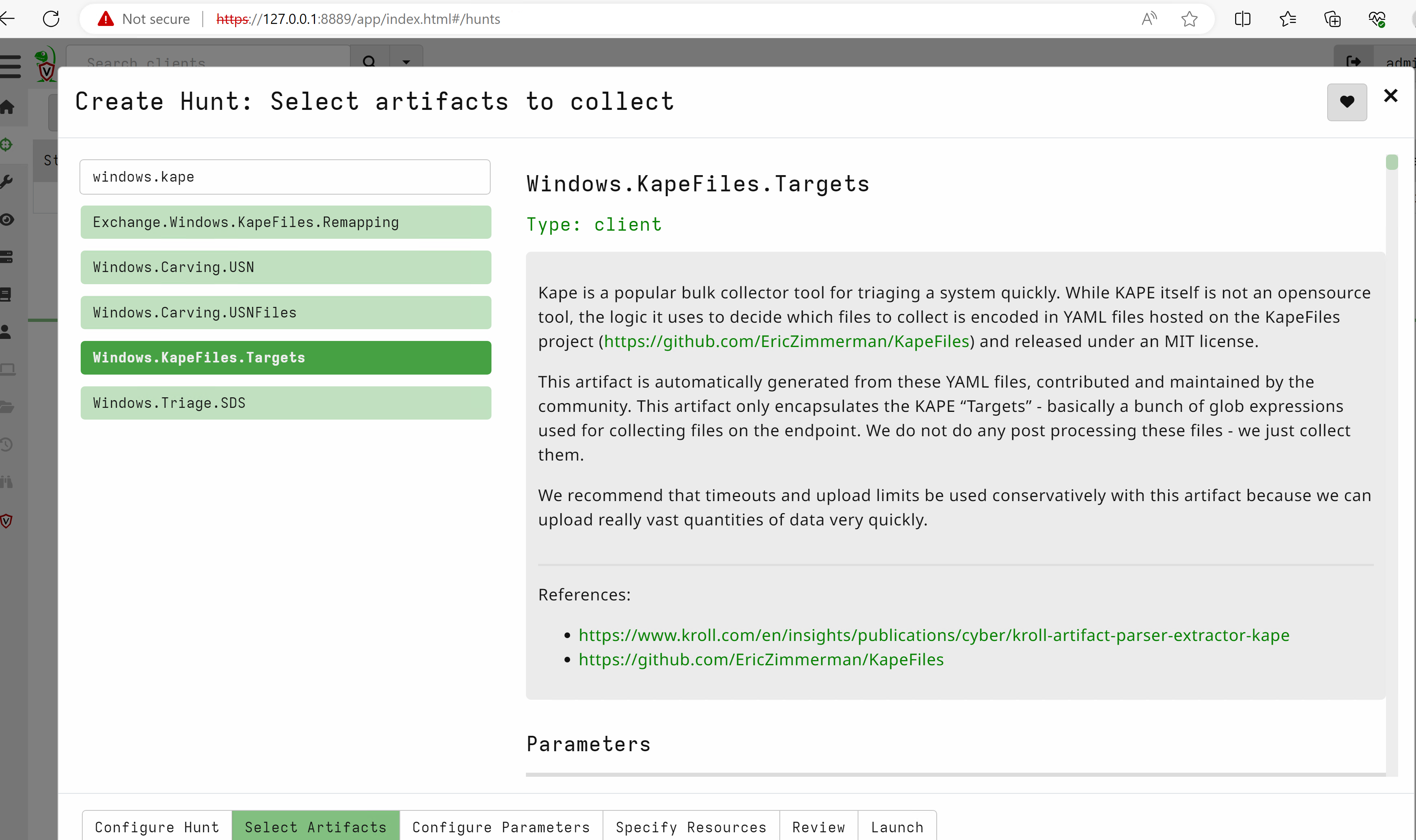
Task: Reload the page with refresh icon
Action: click(x=51, y=19)
